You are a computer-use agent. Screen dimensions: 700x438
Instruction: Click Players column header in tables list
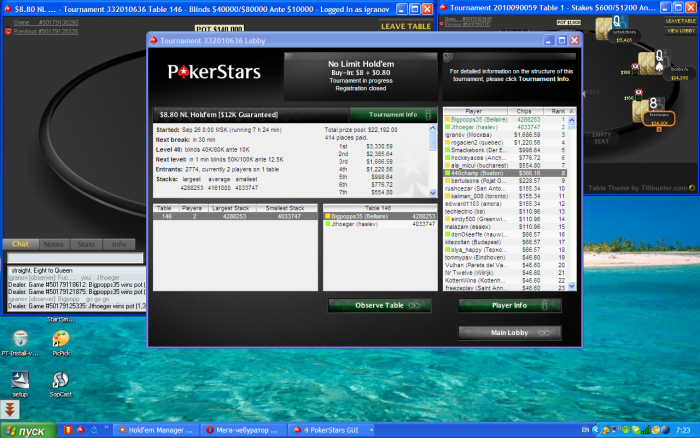(x=192, y=209)
